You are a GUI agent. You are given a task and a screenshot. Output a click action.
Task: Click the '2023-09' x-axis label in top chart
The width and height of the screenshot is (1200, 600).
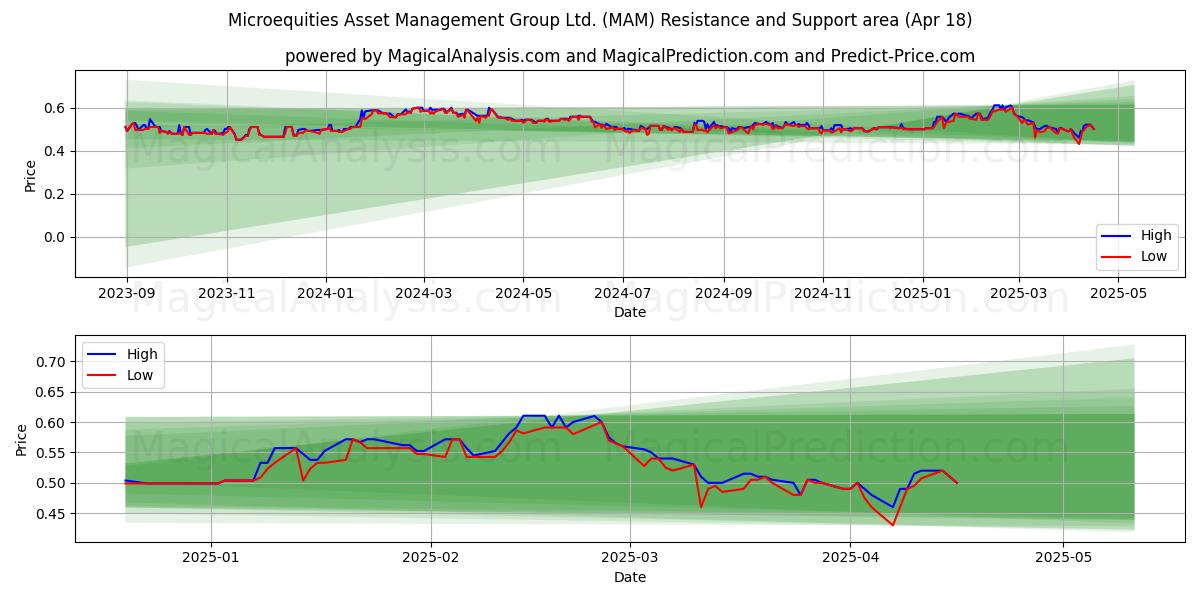126,294
